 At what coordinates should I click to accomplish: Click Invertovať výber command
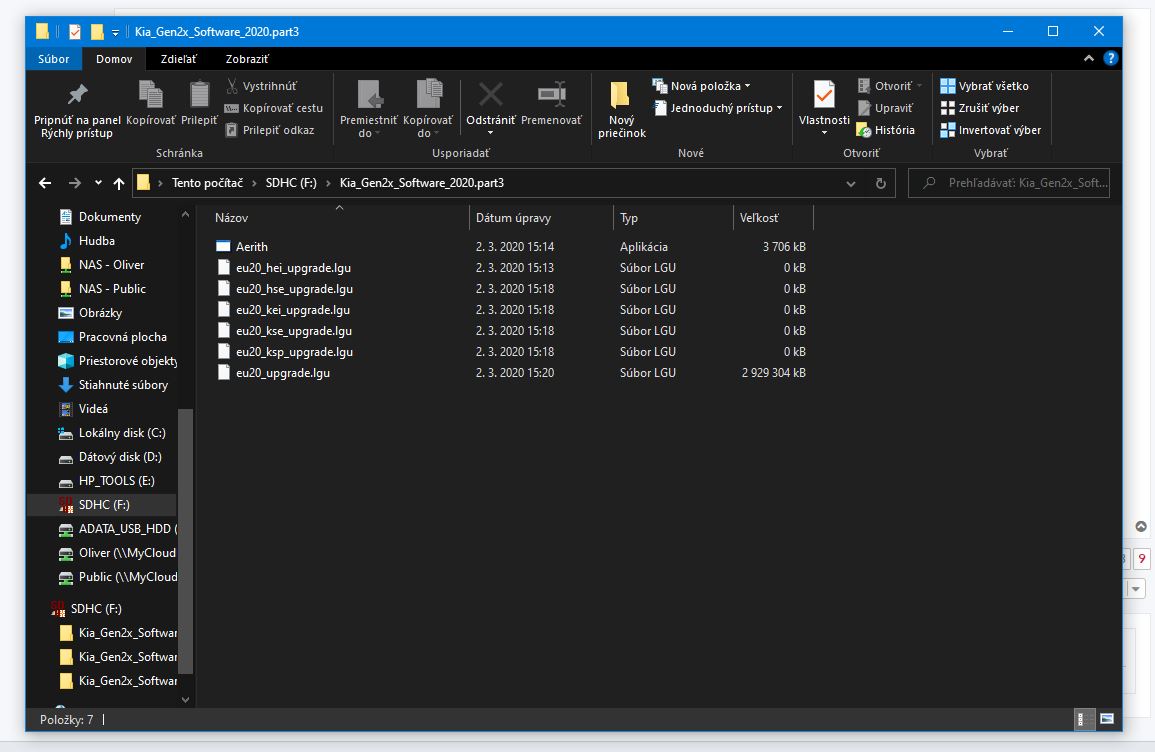(x=991, y=130)
